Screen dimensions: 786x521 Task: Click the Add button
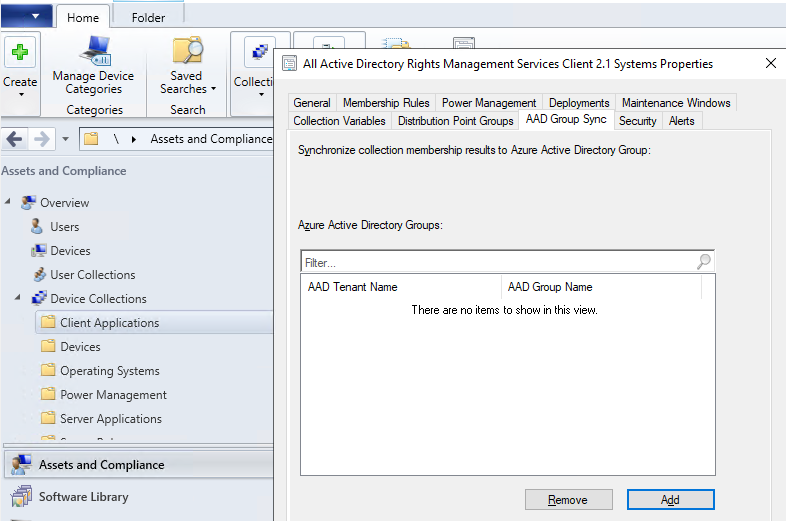(670, 500)
